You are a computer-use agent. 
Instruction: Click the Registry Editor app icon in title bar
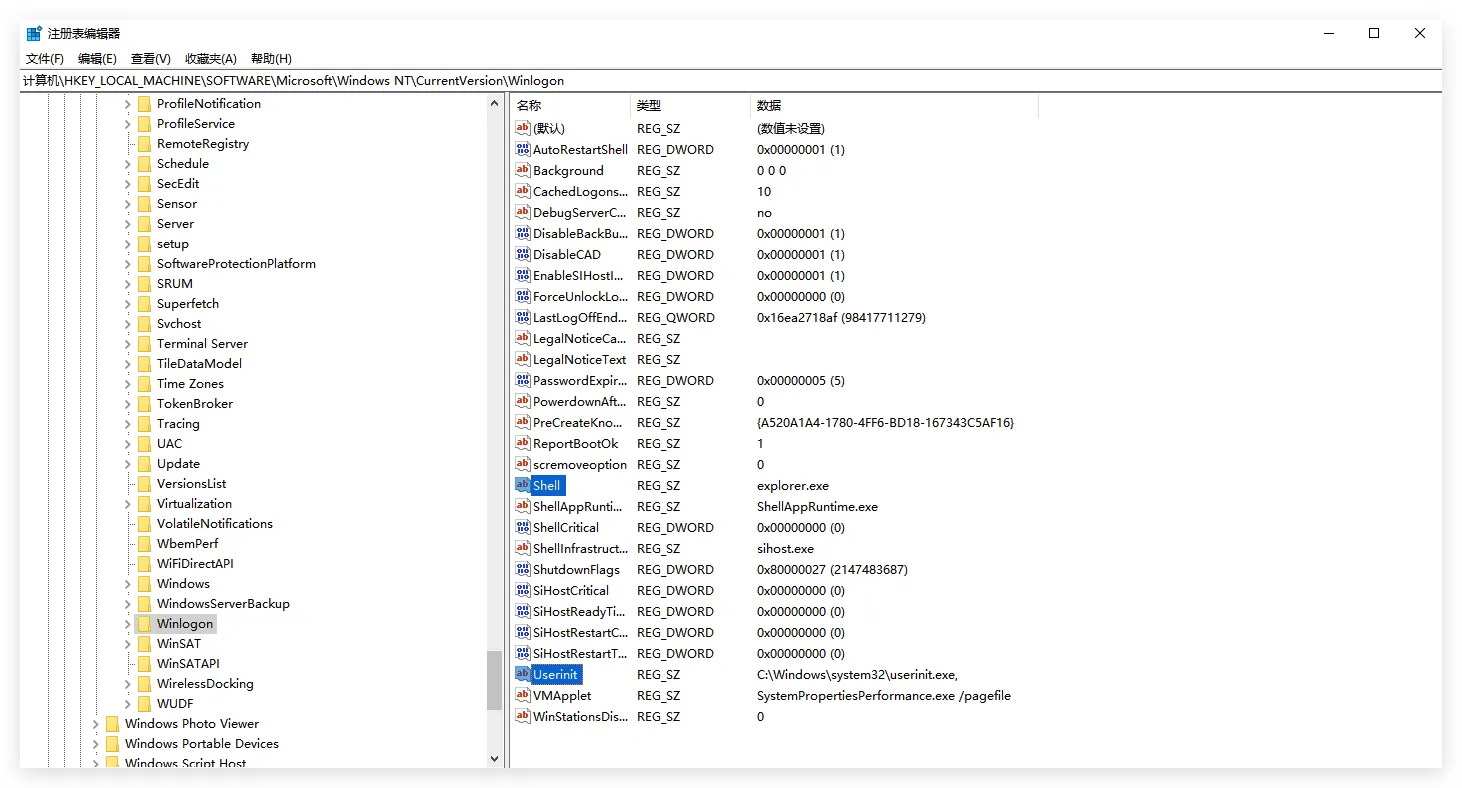click(34, 33)
